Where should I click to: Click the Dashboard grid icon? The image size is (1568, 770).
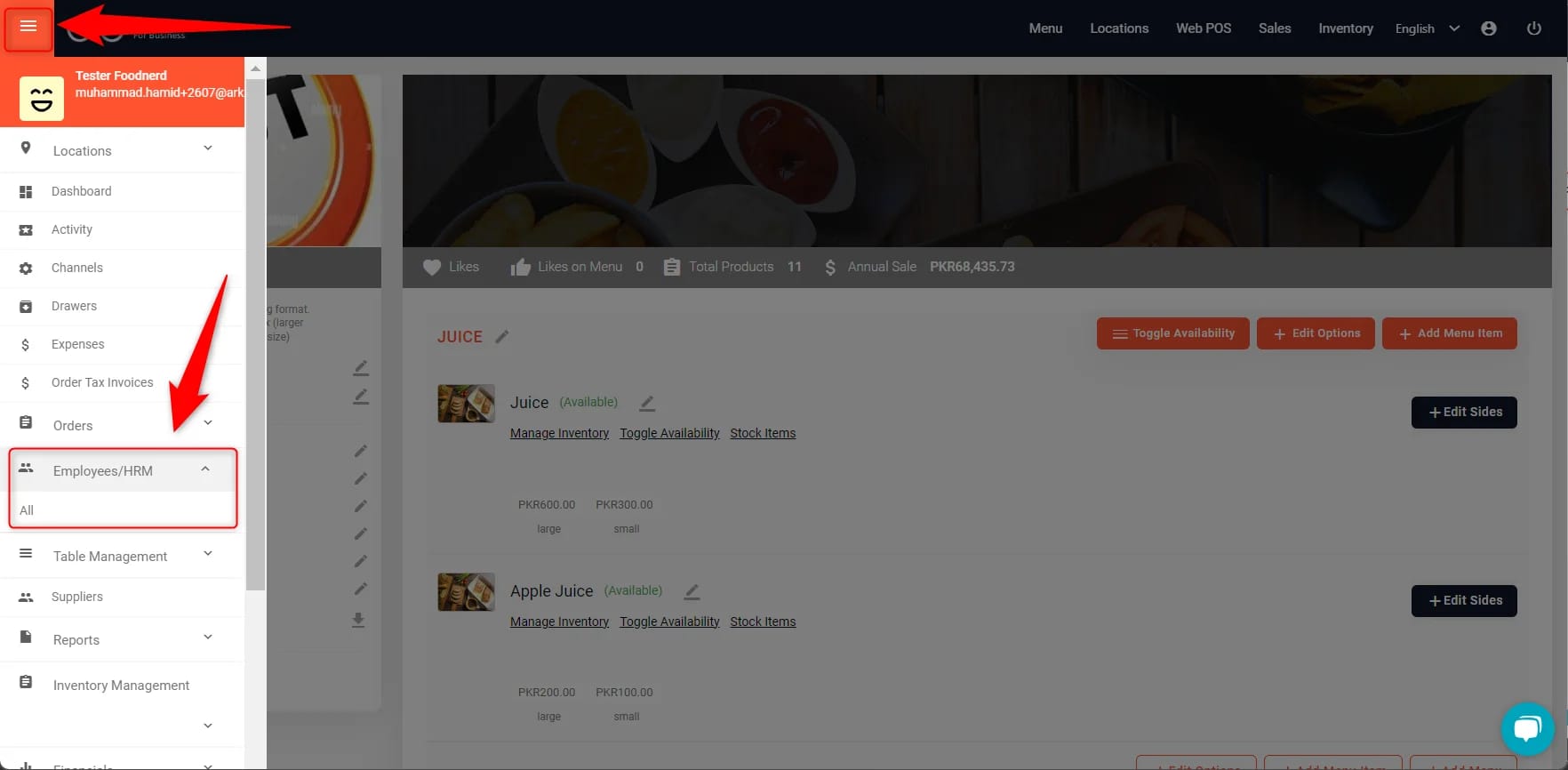[26, 192]
